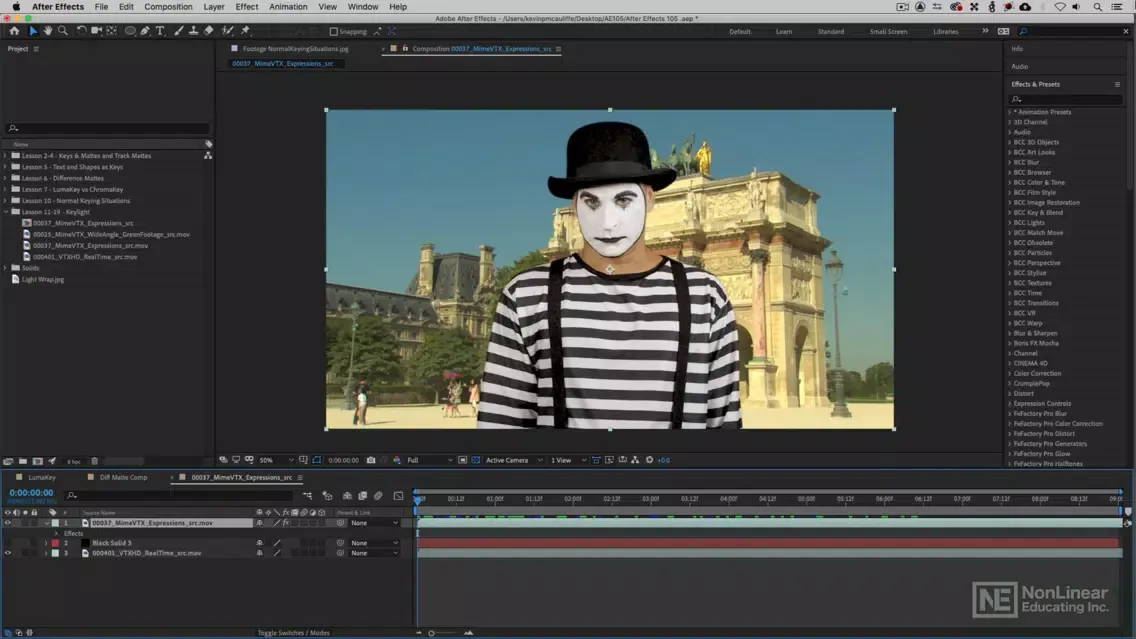Open the 1 View layout dropdown
The image size is (1136, 639).
click(x=568, y=460)
